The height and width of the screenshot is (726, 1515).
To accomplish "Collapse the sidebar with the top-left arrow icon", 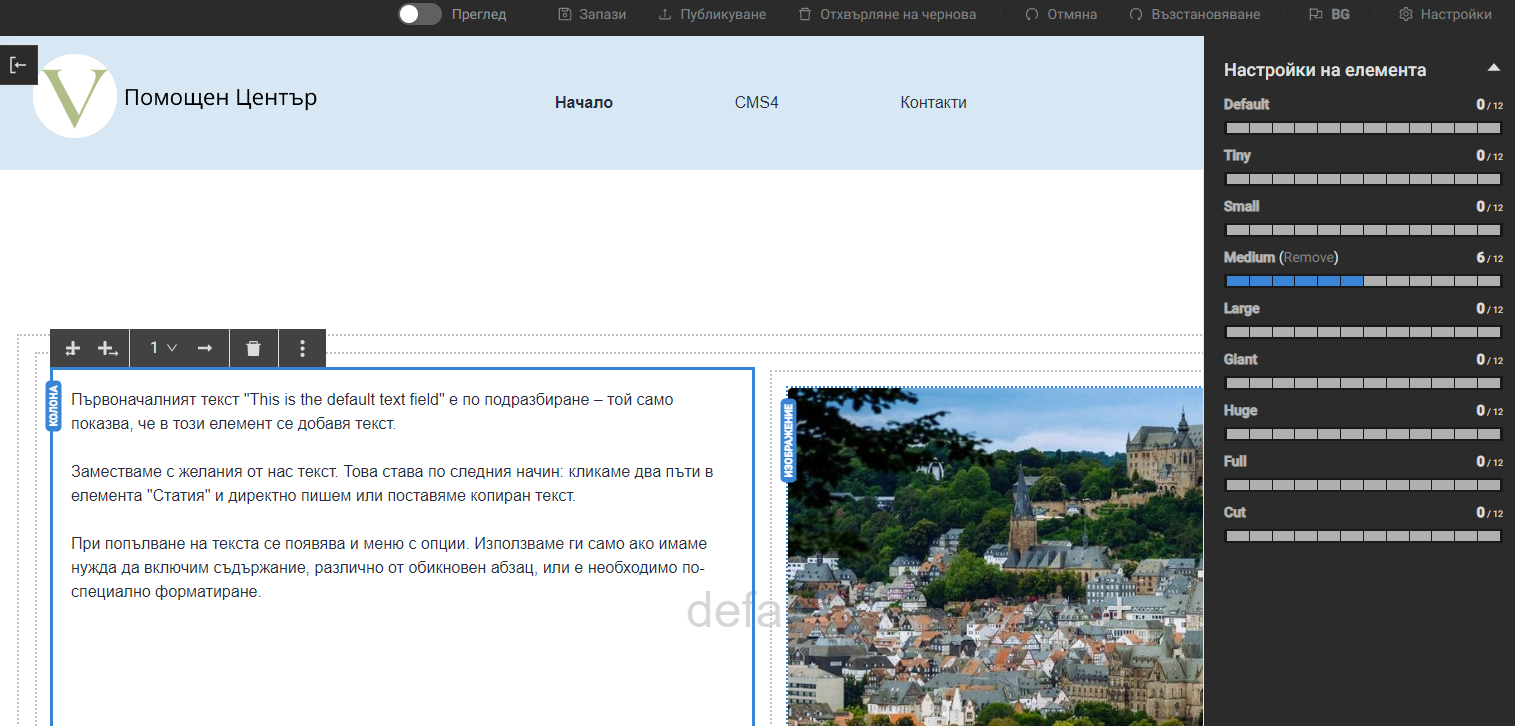I will [18, 65].
